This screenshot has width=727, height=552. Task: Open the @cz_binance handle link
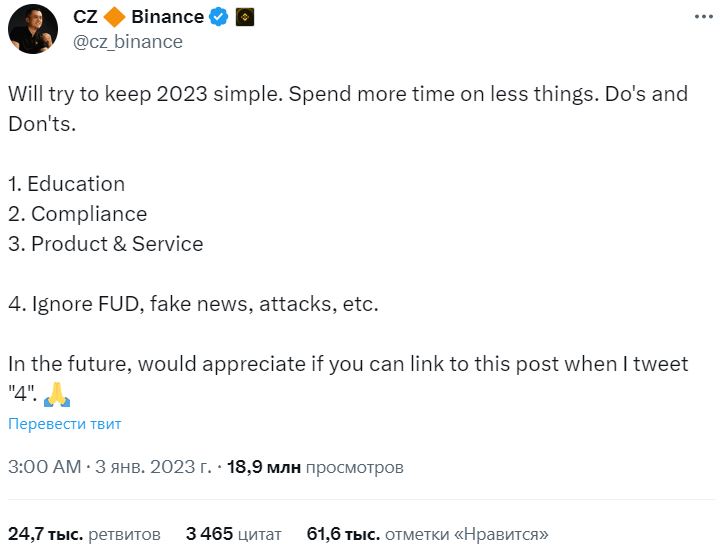(x=128, y=42)
